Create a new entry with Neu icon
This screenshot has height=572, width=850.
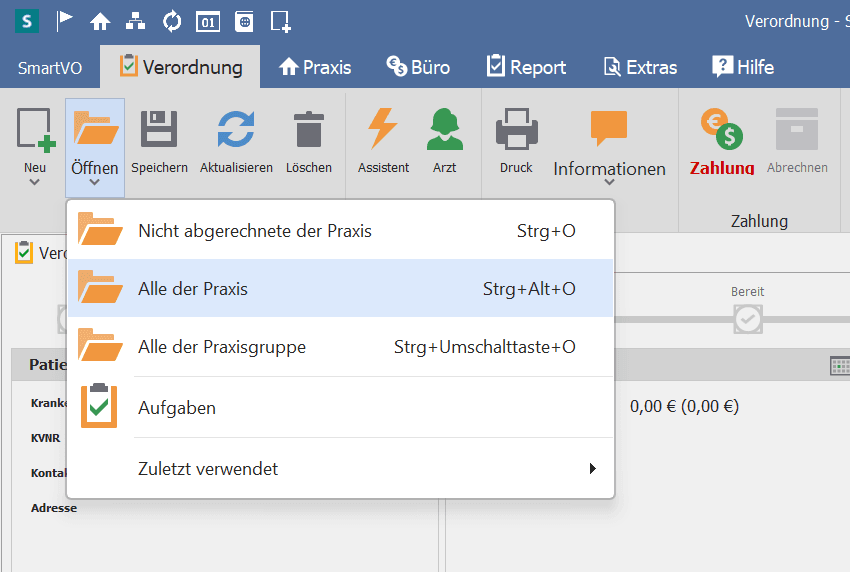(x=36, y=130)
